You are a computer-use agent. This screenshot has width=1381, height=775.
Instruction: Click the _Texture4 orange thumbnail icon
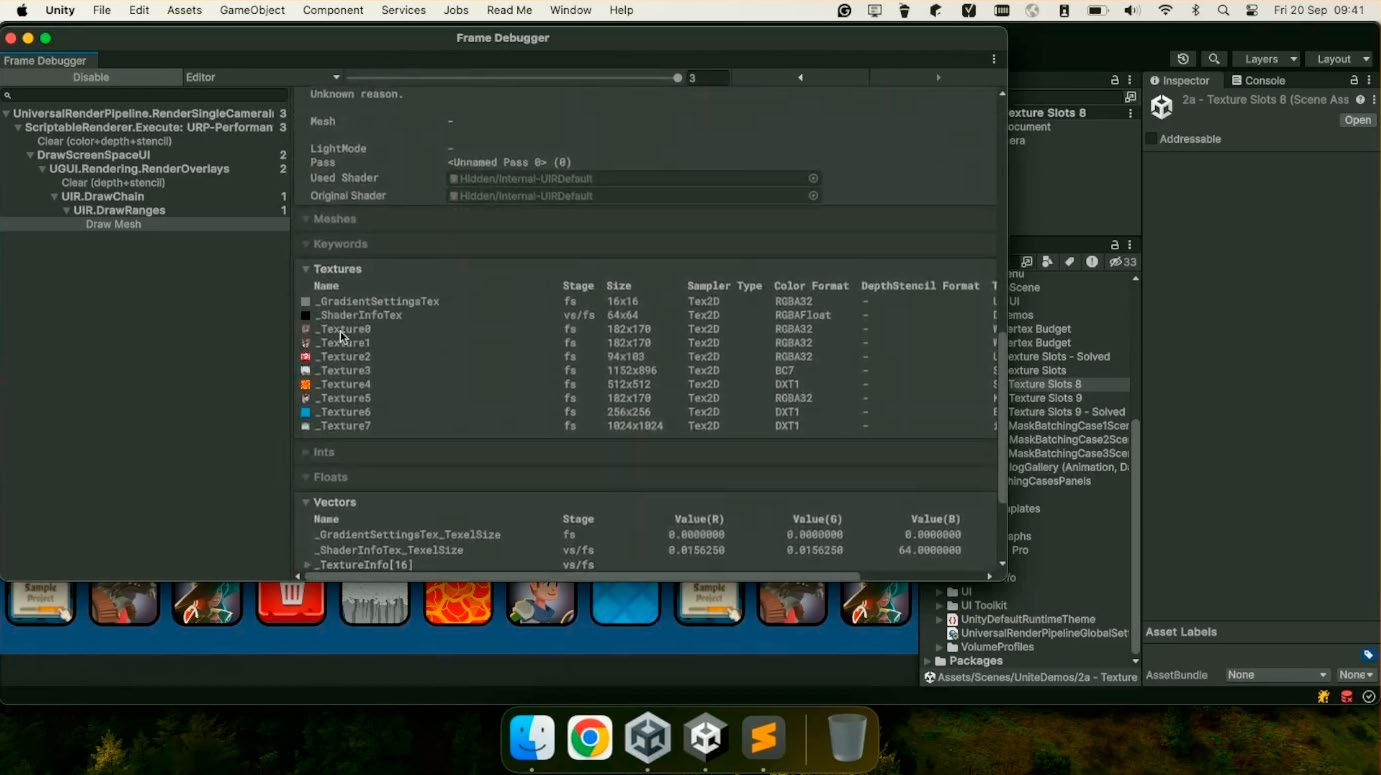pos(306,385)
